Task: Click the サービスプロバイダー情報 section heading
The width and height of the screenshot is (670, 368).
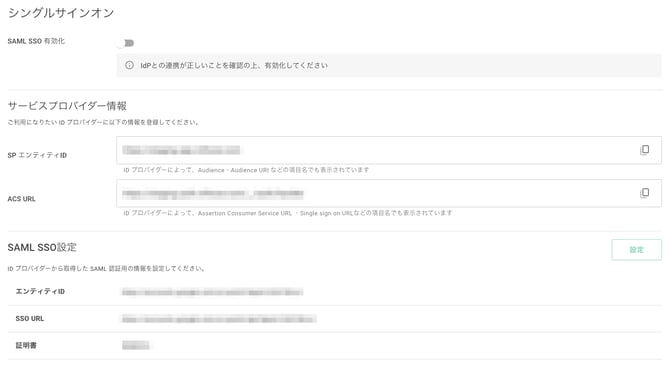Action: click(x=67, y=106)
